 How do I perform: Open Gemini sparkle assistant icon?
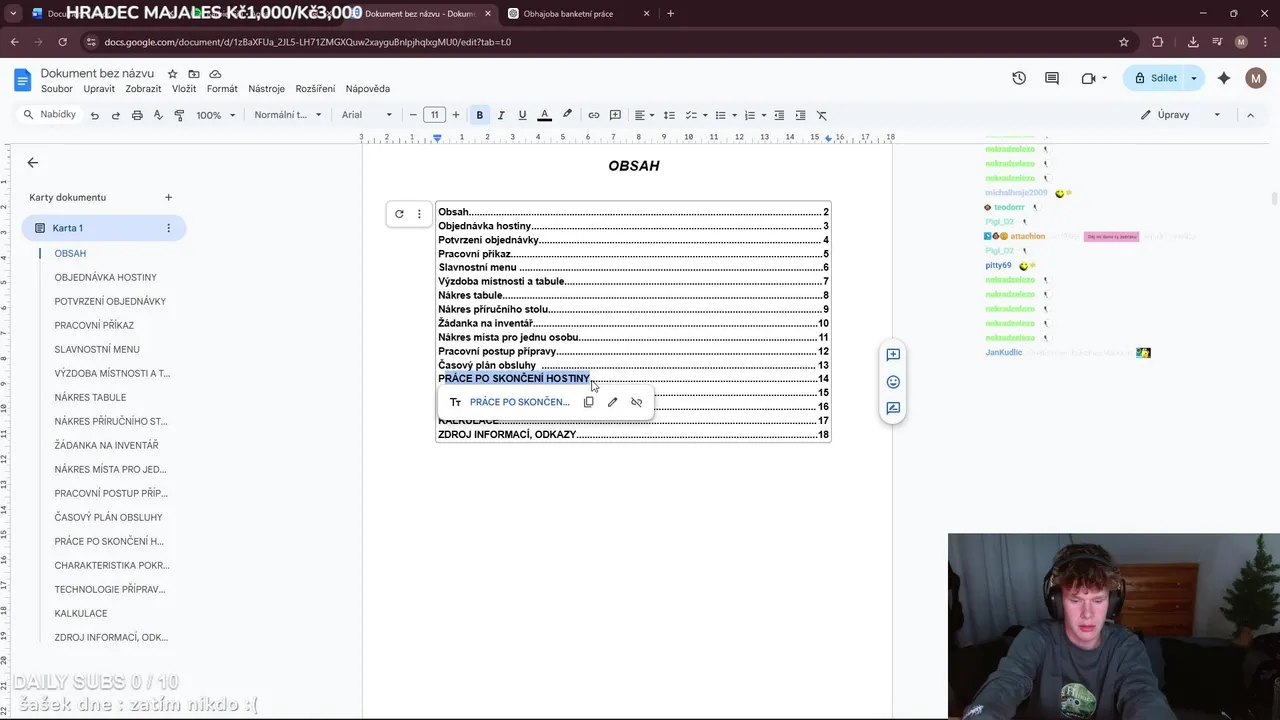pyautogui.click(x=1224, y=78)
